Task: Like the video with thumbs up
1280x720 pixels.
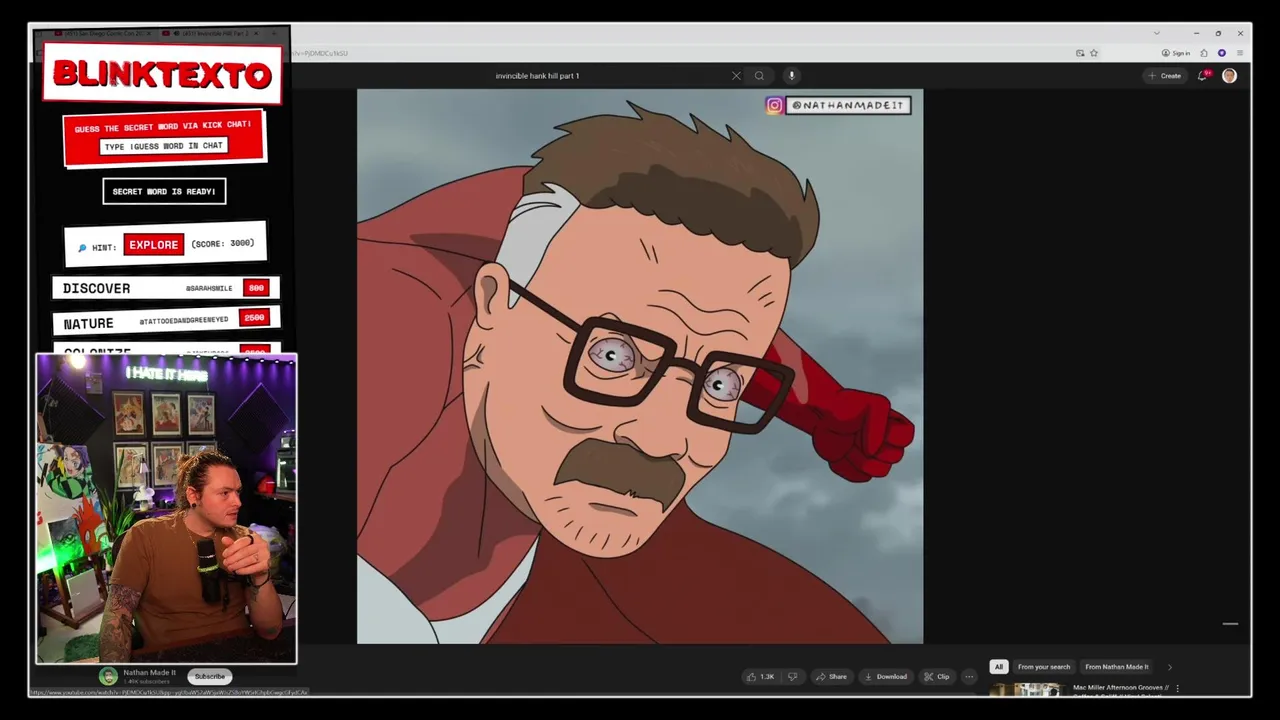Action: 760,677
